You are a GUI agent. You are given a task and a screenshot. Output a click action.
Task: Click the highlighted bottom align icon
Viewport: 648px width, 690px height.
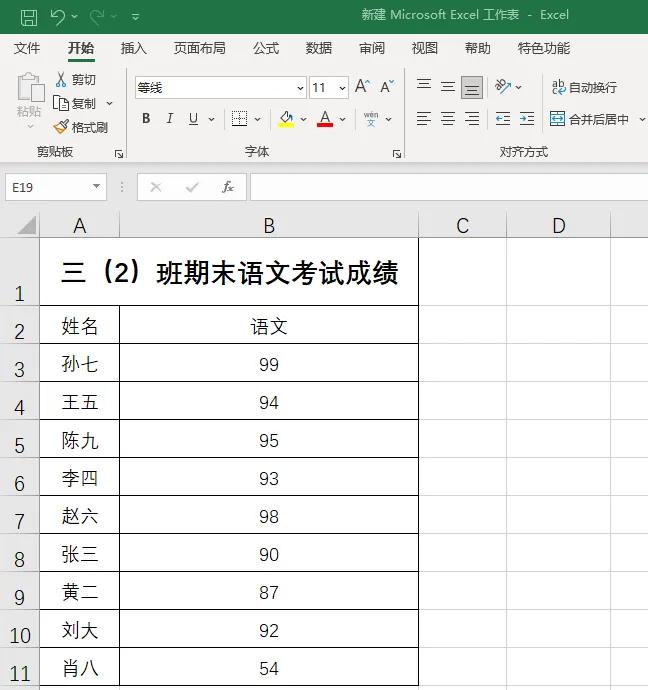pos(472,88)
